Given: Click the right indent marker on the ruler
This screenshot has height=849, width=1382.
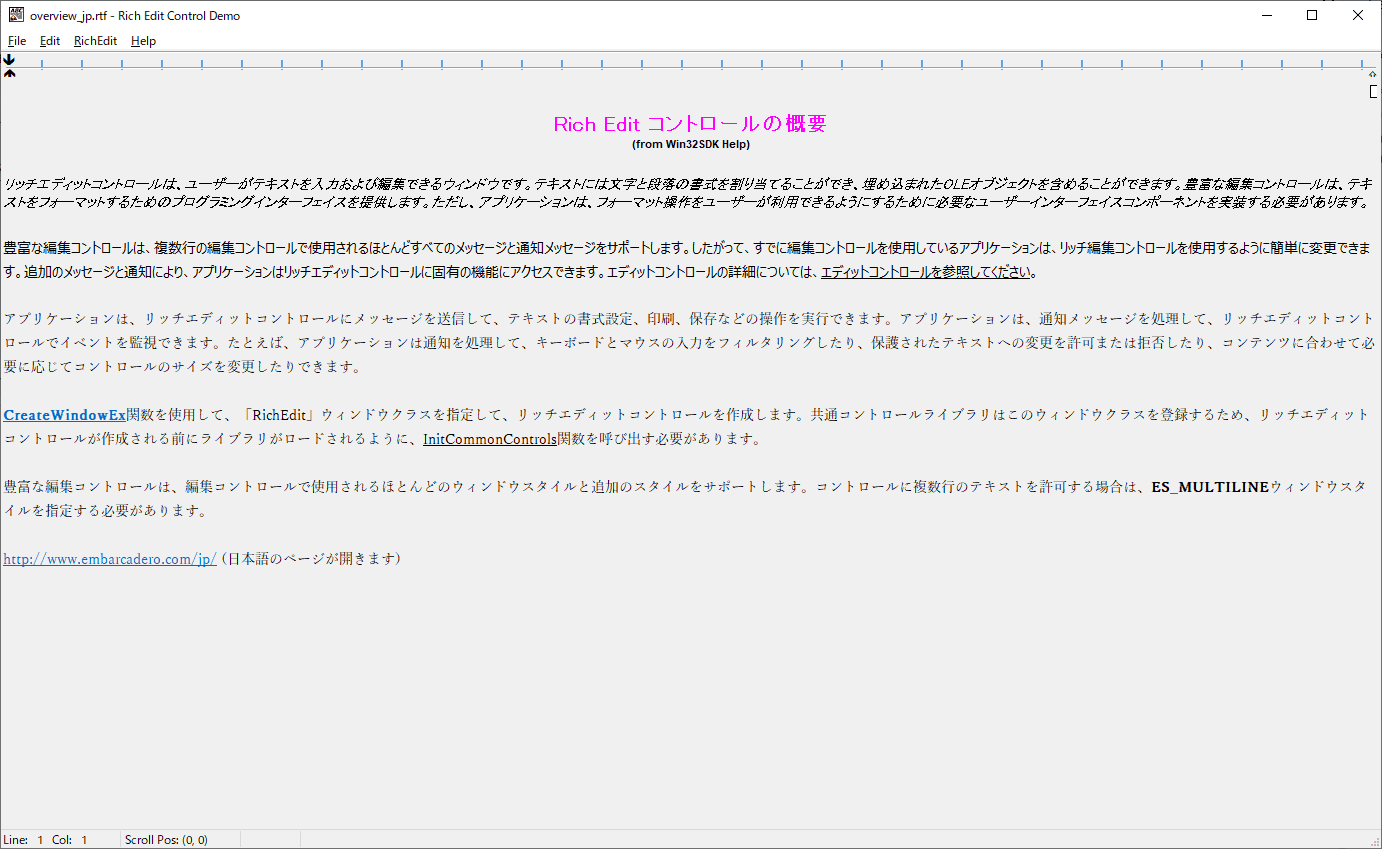Looking at the screenshot, I should point(1373,74).
